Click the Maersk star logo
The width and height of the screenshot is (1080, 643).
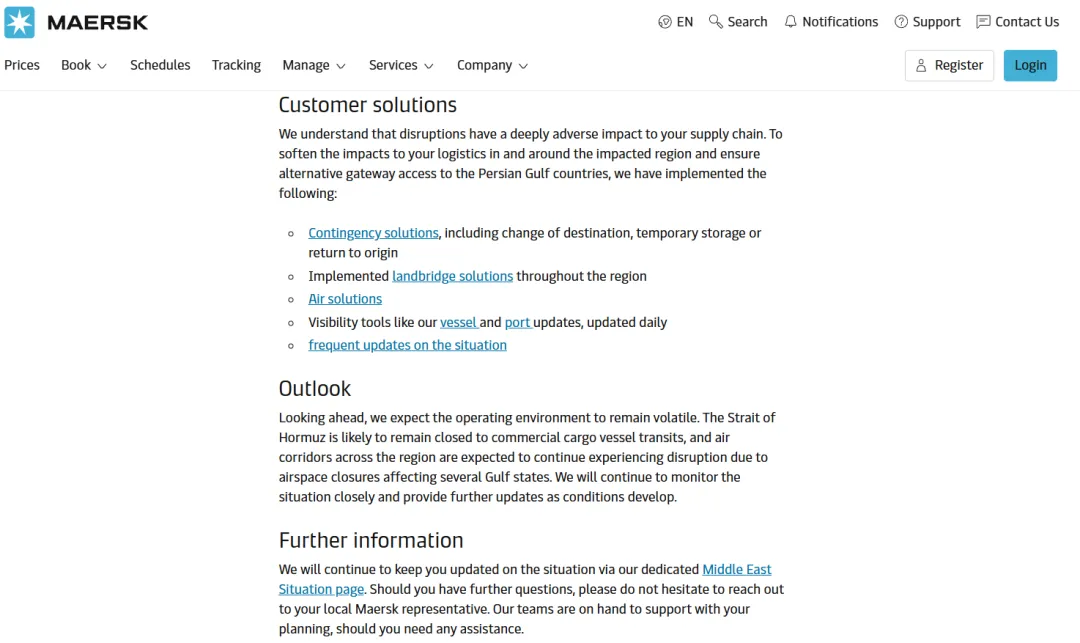pyautogui.click(x=20, y=22)
